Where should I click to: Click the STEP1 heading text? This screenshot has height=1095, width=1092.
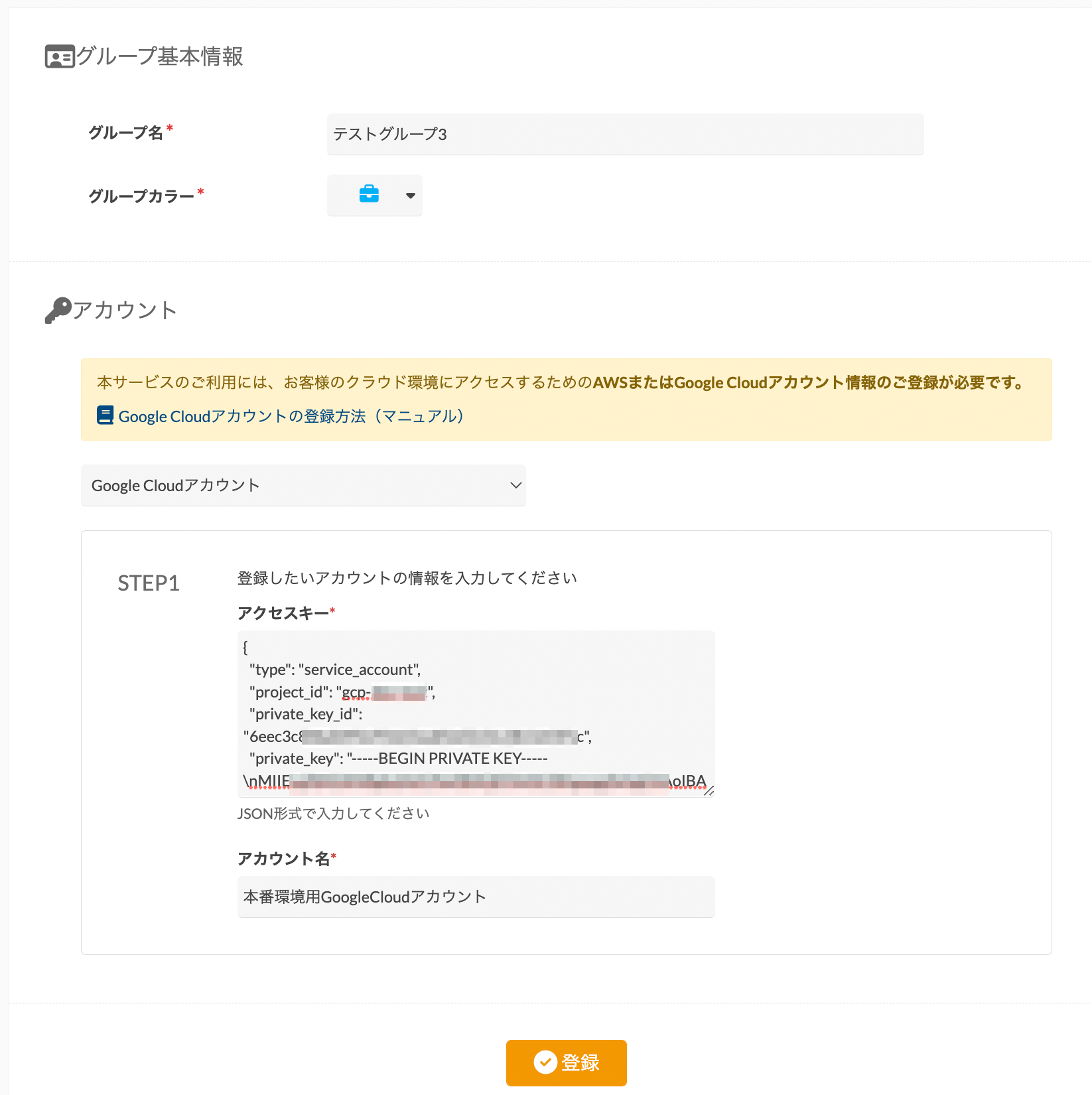pos(149,583)
